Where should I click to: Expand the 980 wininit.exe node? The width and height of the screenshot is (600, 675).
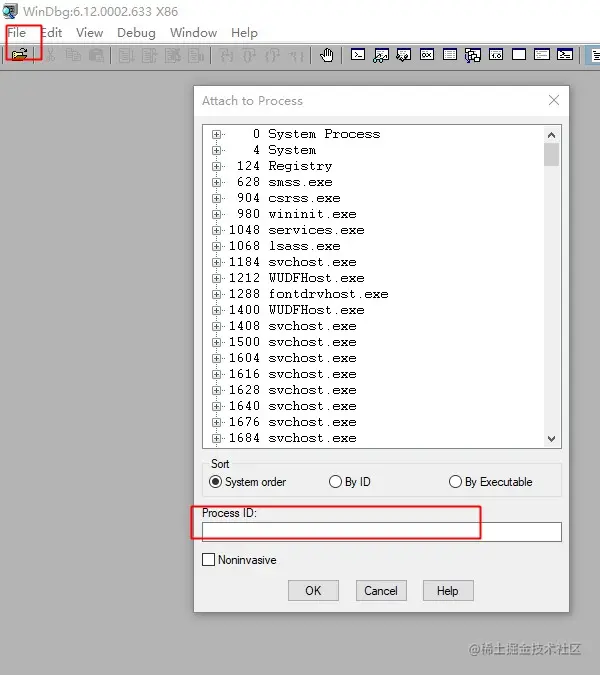click(216, 214)
